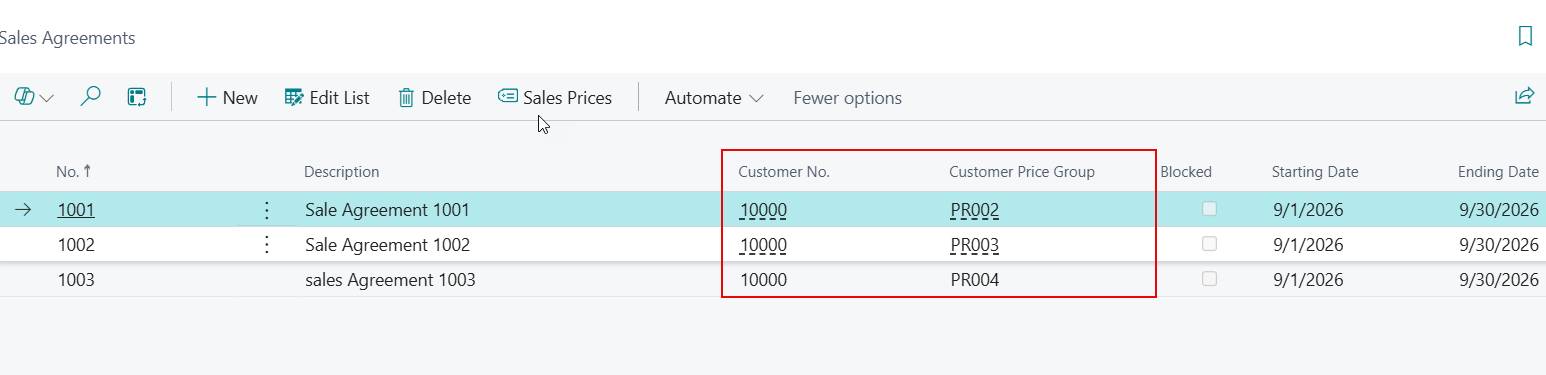Create a new sales agreement
The image size is (1546, 375).
227,97
